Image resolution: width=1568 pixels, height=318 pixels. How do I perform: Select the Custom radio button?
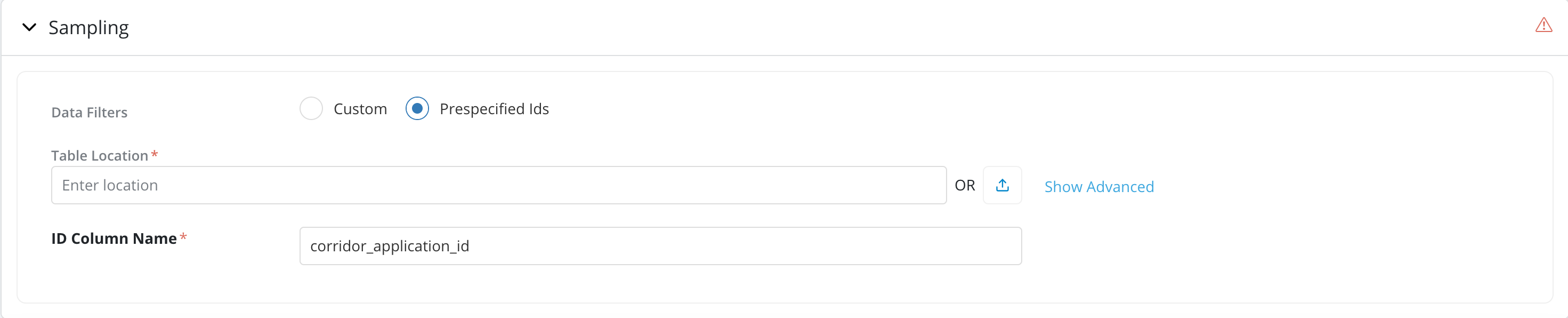pos(311,109)
